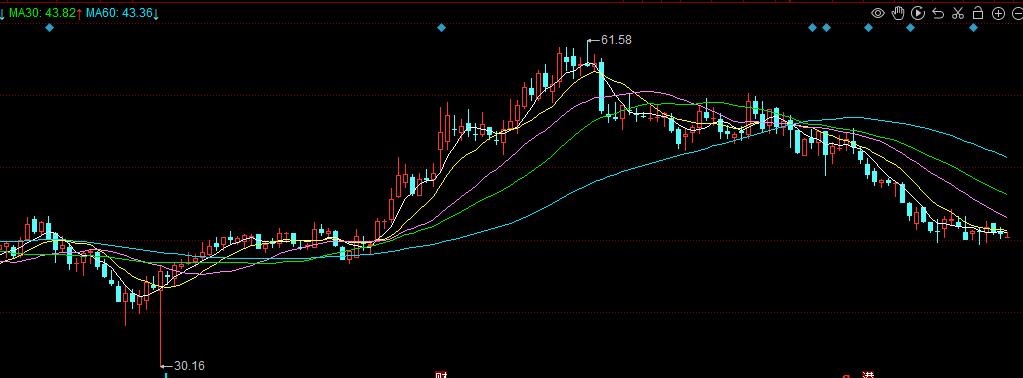Click the 61.58 high price label
The width and height of the screenshot is (1023, 378).
[x=616, y=40]
